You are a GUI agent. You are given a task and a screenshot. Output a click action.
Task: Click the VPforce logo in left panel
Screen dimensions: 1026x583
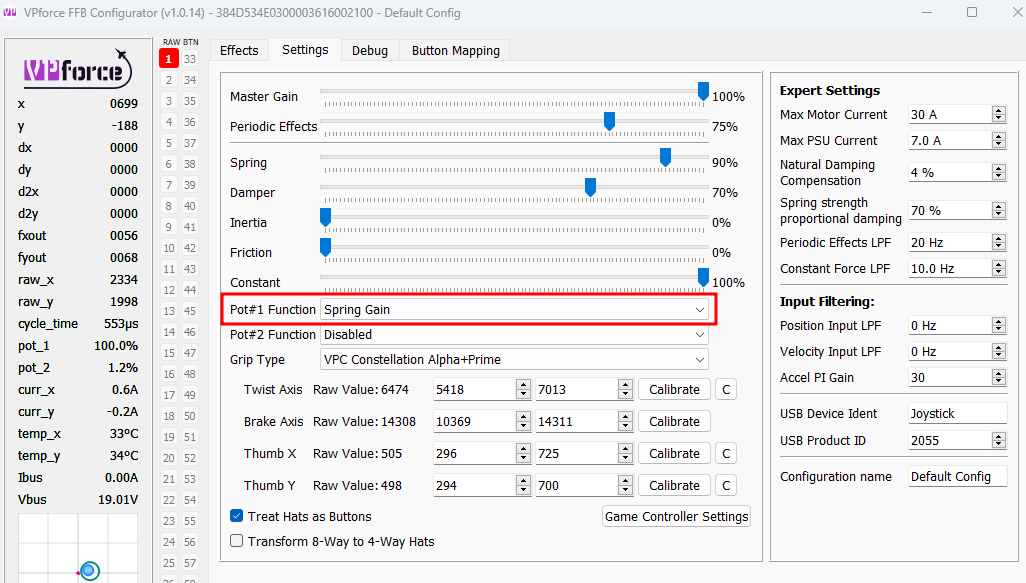78,68
